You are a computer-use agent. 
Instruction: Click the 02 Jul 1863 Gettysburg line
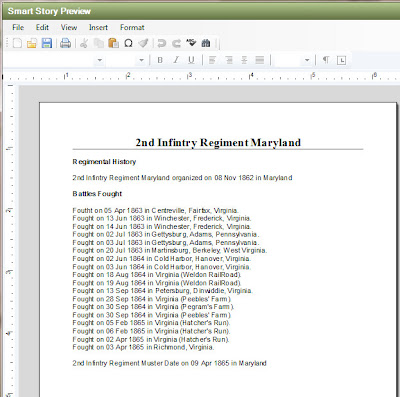[x=166, y=234]
